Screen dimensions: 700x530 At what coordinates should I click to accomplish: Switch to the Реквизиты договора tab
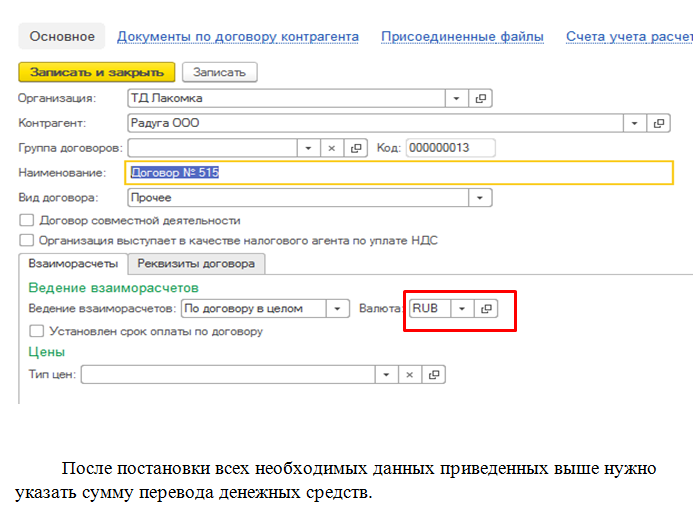click(196, 263)
